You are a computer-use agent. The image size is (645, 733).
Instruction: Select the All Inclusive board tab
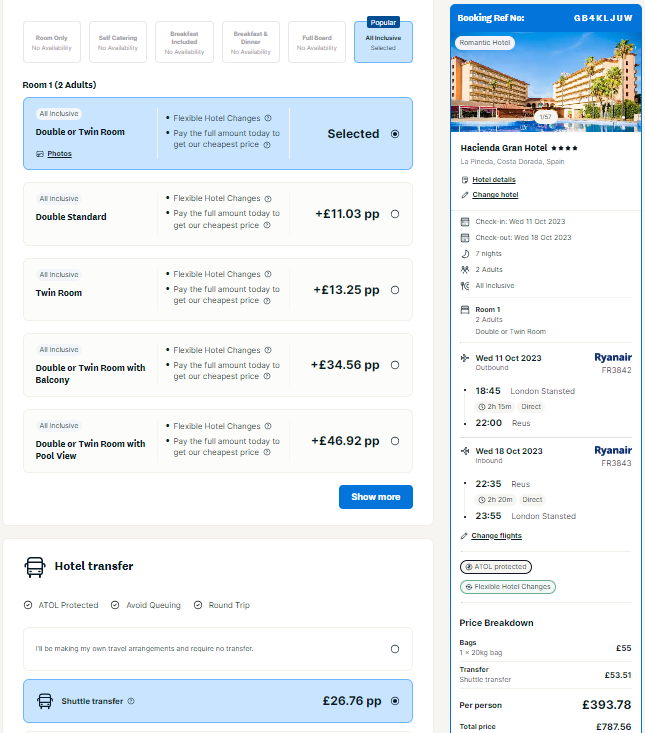tap(383, 42)
